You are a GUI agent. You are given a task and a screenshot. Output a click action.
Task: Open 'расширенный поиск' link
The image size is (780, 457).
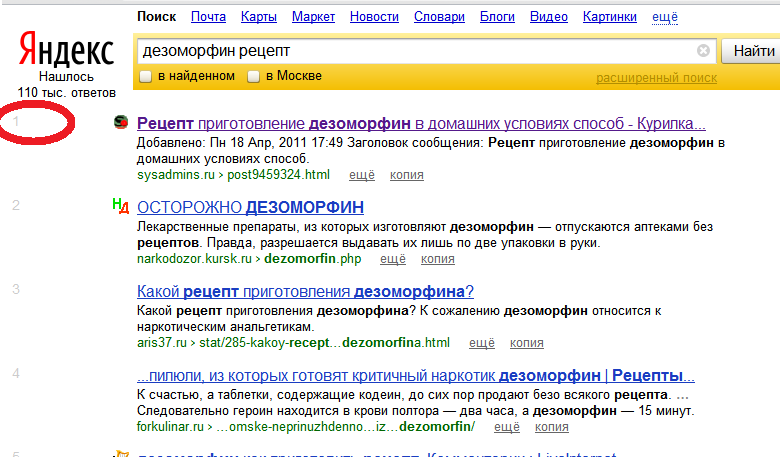point(656,78)
